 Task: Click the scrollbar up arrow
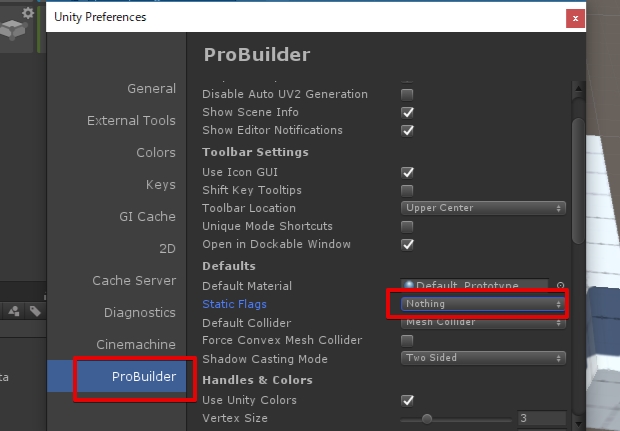[578, 89]
